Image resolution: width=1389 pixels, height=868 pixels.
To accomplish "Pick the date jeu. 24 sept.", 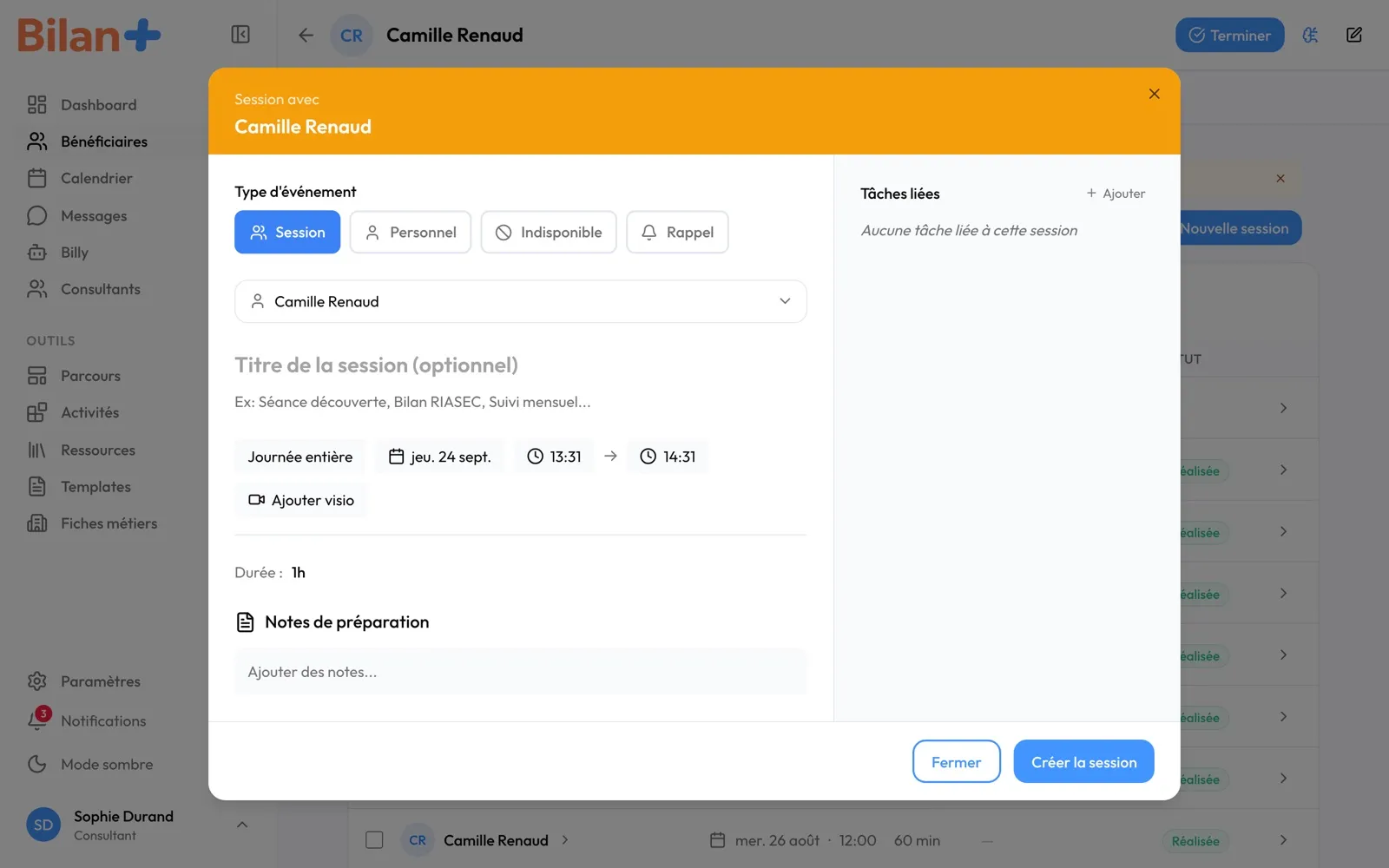I will (x=440, y=457).
